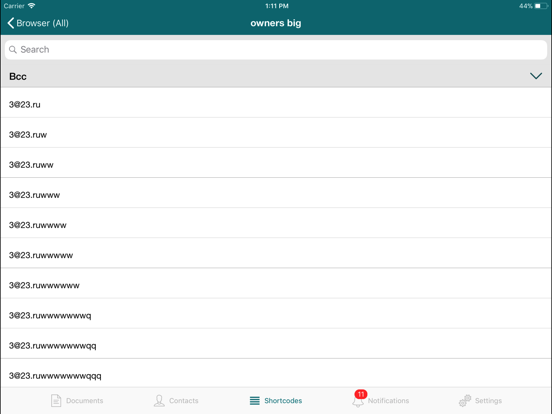Tap the Wi-Fi icon in status bar
Viewport: 552px width, 414px height.
pos(31,6)
